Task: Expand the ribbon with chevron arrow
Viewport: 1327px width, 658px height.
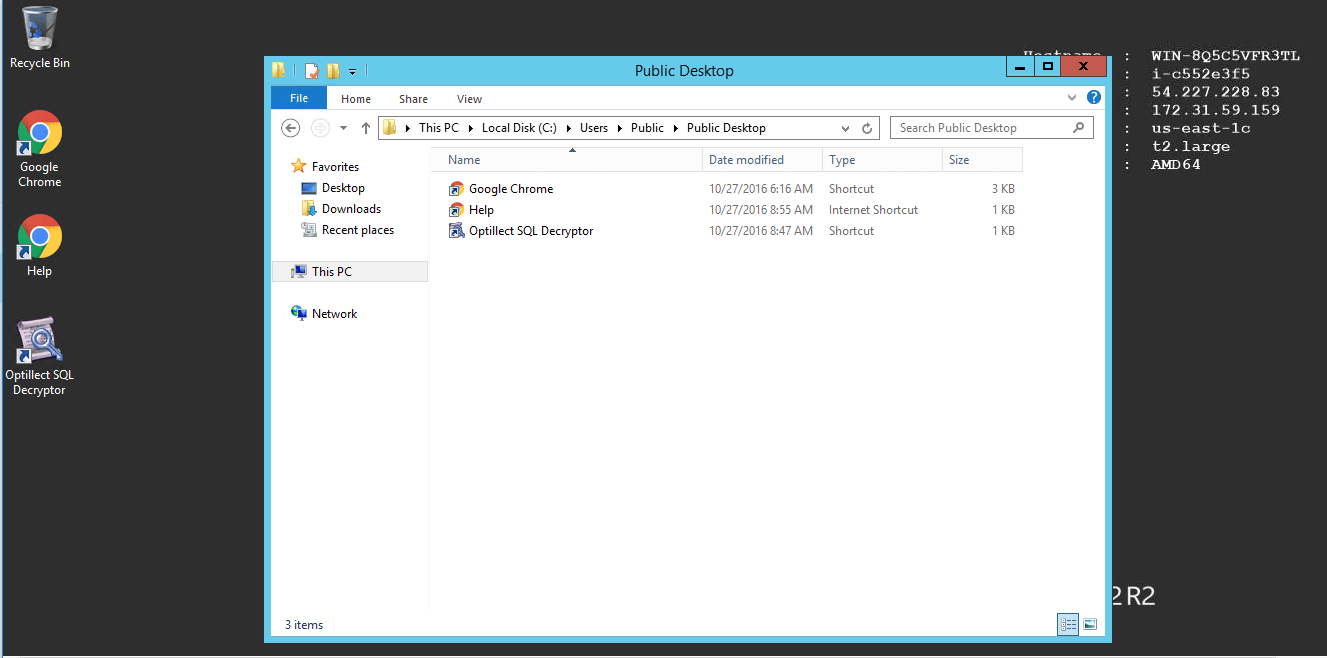Action: (1072, 98)
